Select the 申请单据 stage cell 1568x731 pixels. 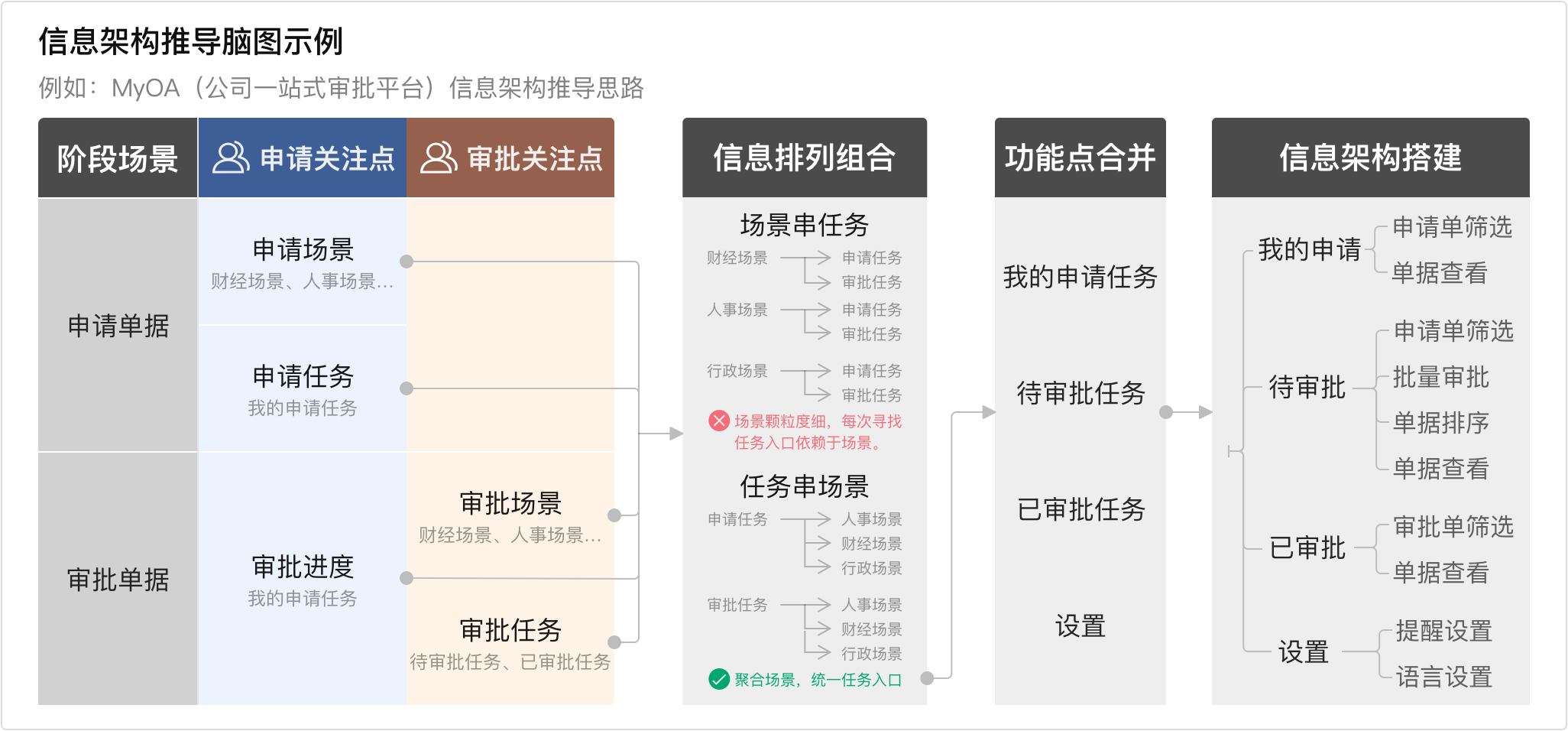tap(118, 326)
